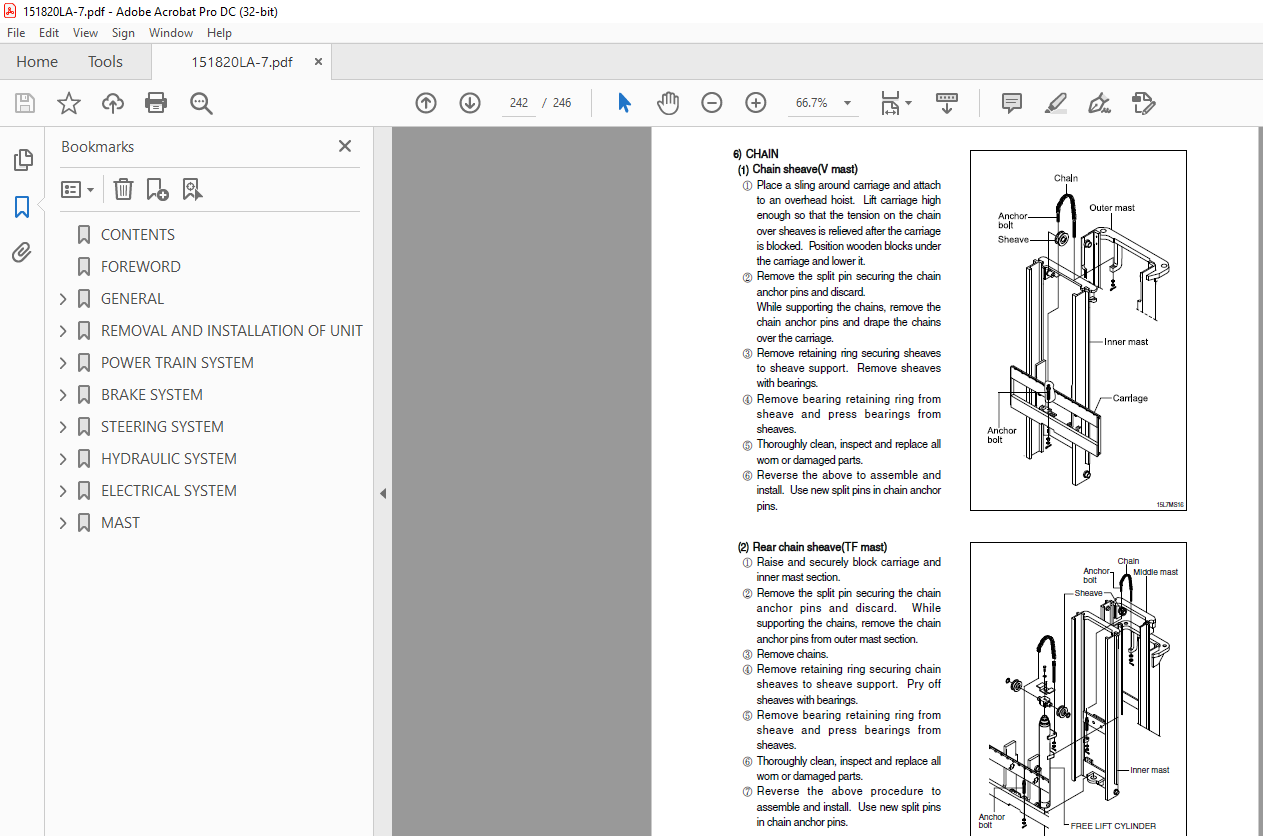Screen dimensions: 1263x836
Task: Open bookmarks options dropdown menu
Action: [78, 189]
